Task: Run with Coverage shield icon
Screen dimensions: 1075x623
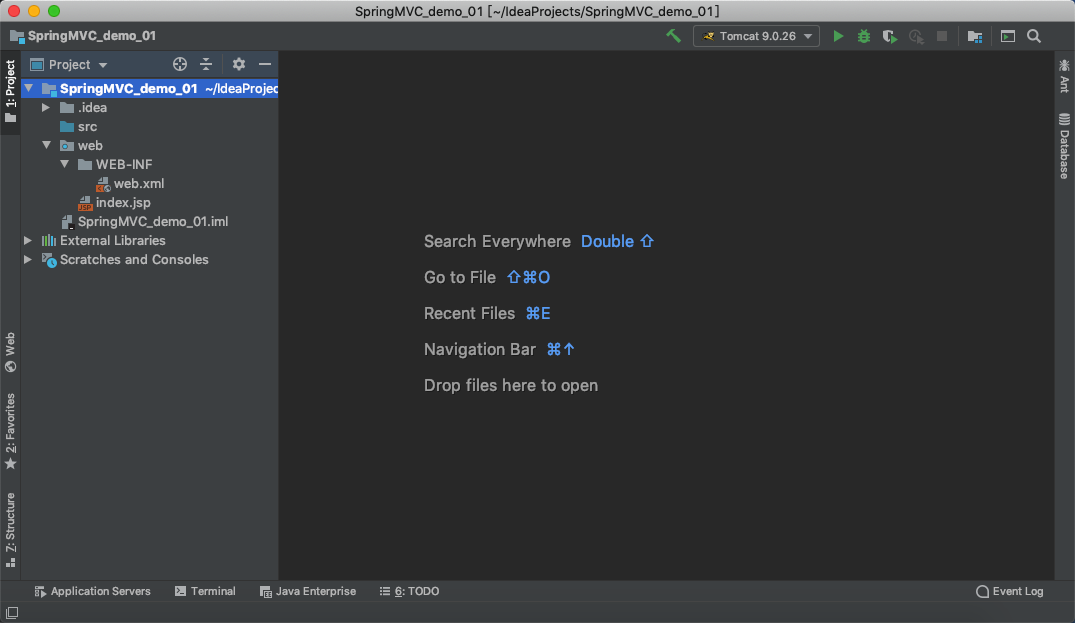Action: pyautogui.click(x=889, y=36)
